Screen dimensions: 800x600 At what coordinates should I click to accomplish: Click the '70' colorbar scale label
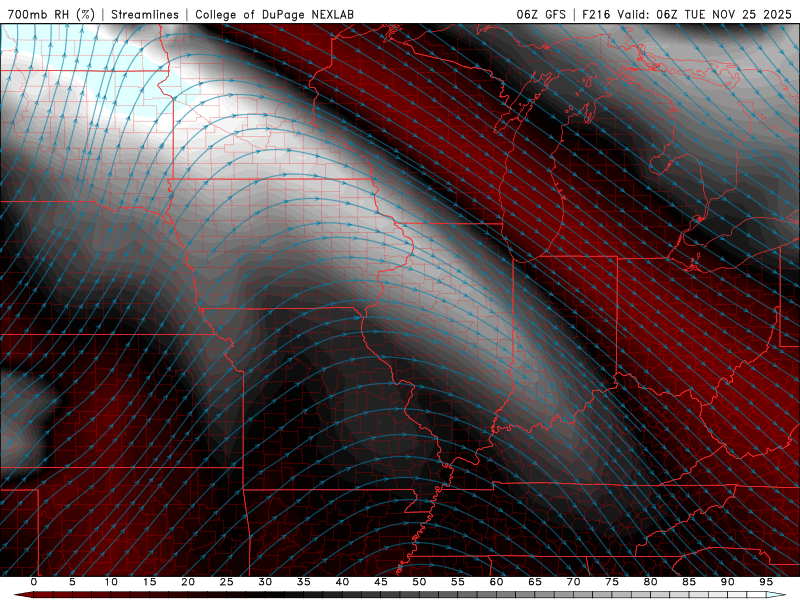[573, 582]
